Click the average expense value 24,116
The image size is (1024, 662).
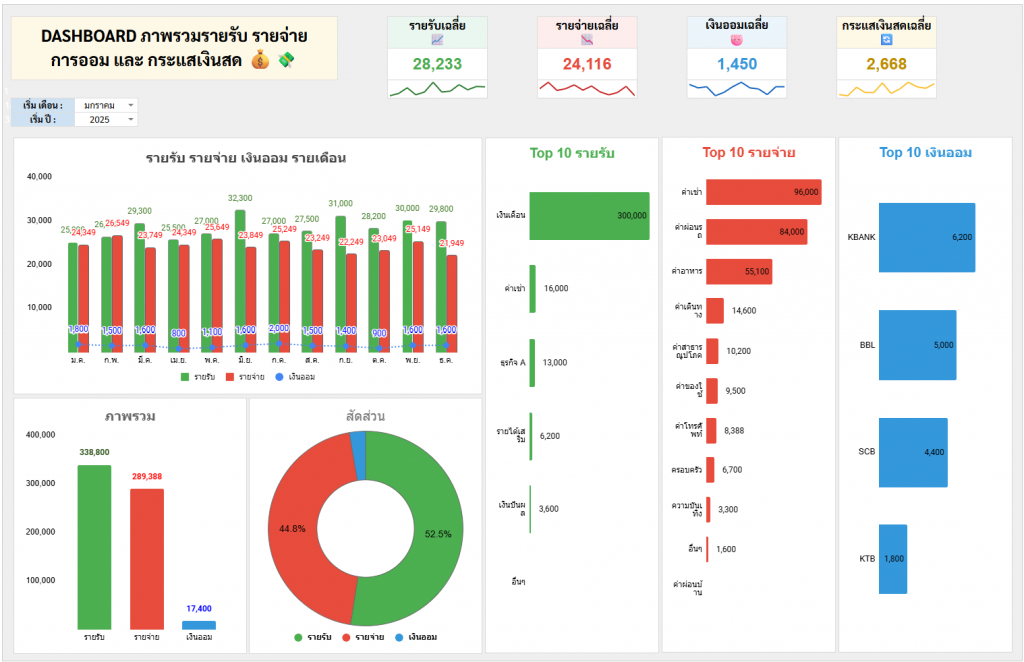(587, 64)
